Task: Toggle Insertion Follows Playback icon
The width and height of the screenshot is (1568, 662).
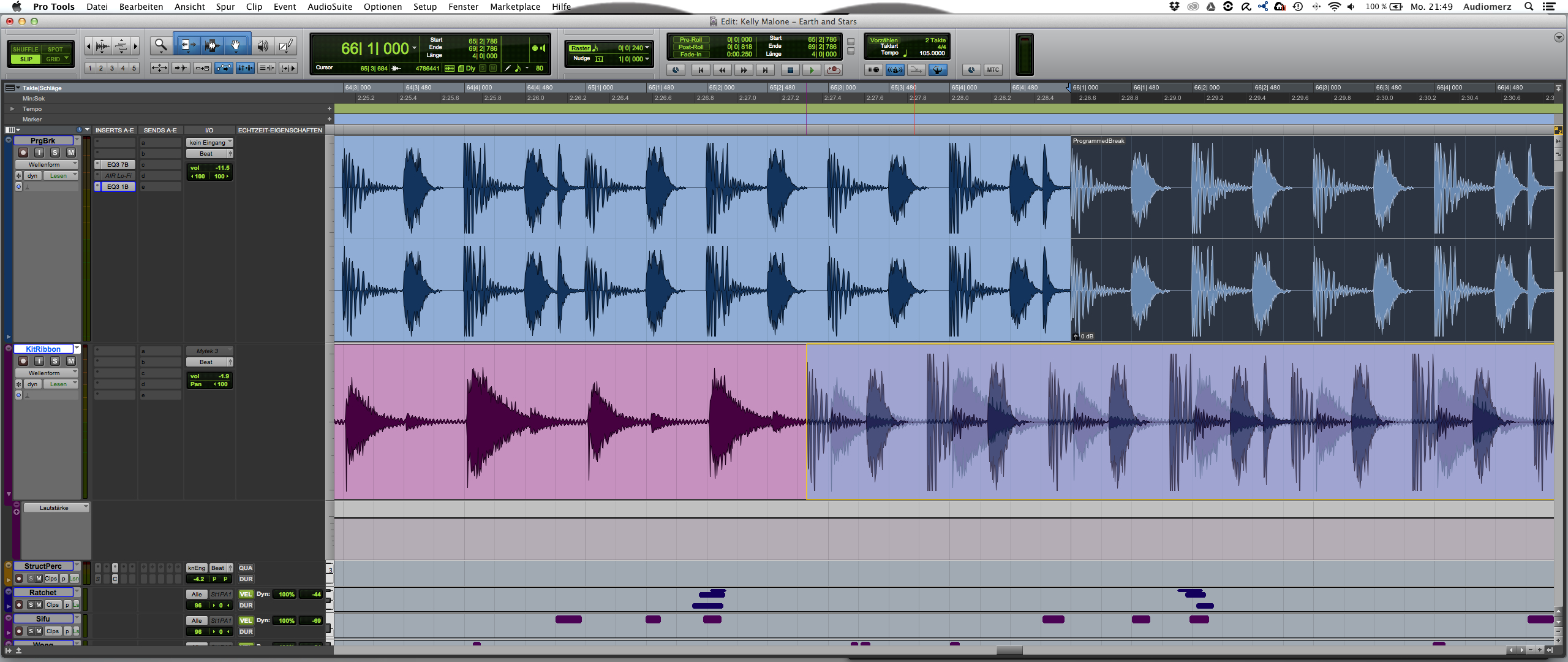Action: click(x=288, y=68)
